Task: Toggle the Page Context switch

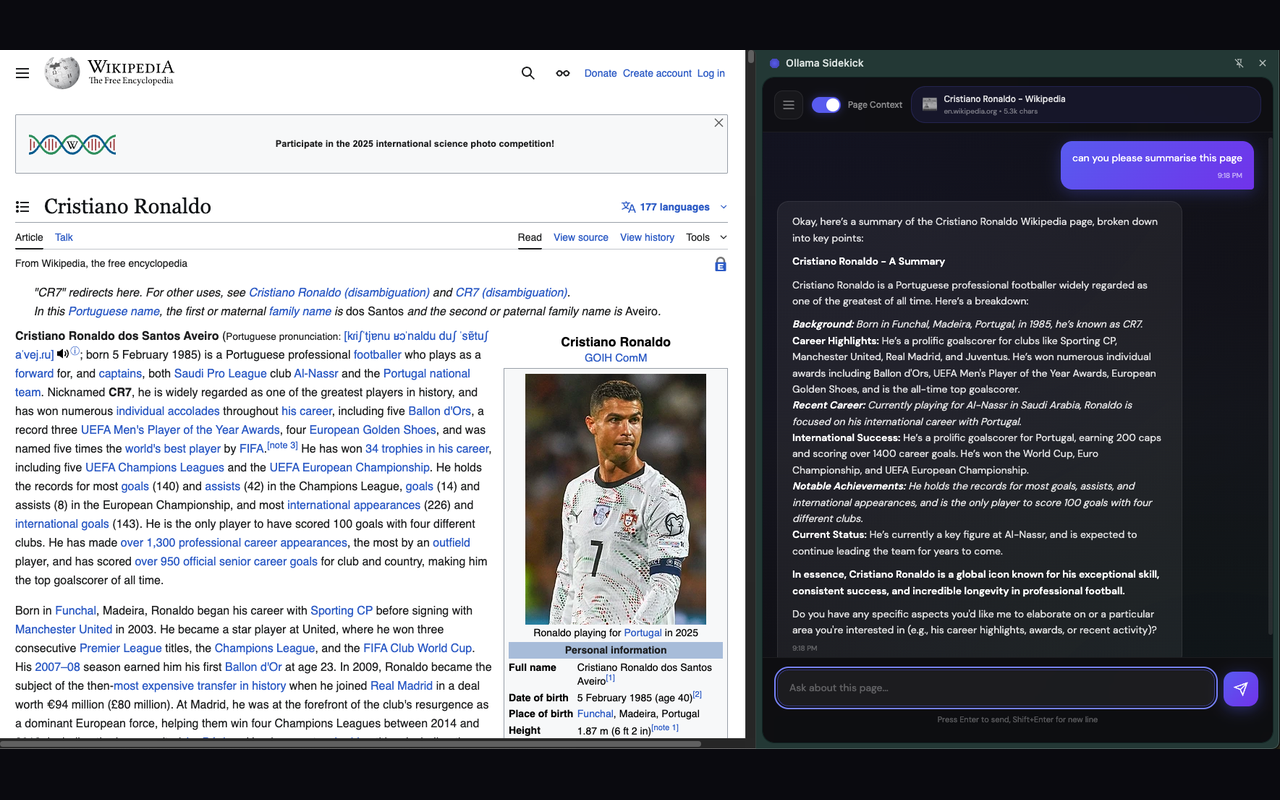Action: [x=826, y=104]
